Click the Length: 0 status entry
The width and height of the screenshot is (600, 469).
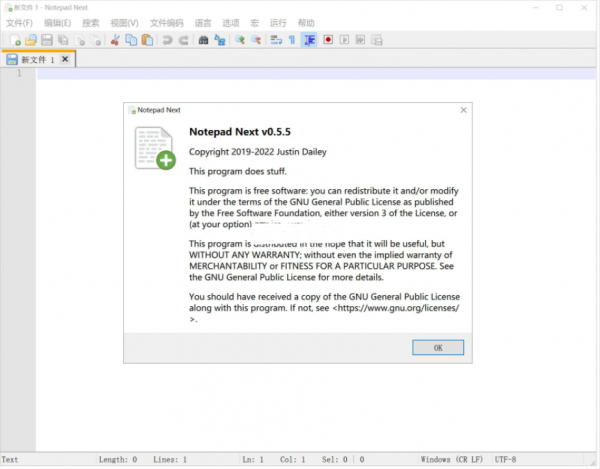pos(118,459)
